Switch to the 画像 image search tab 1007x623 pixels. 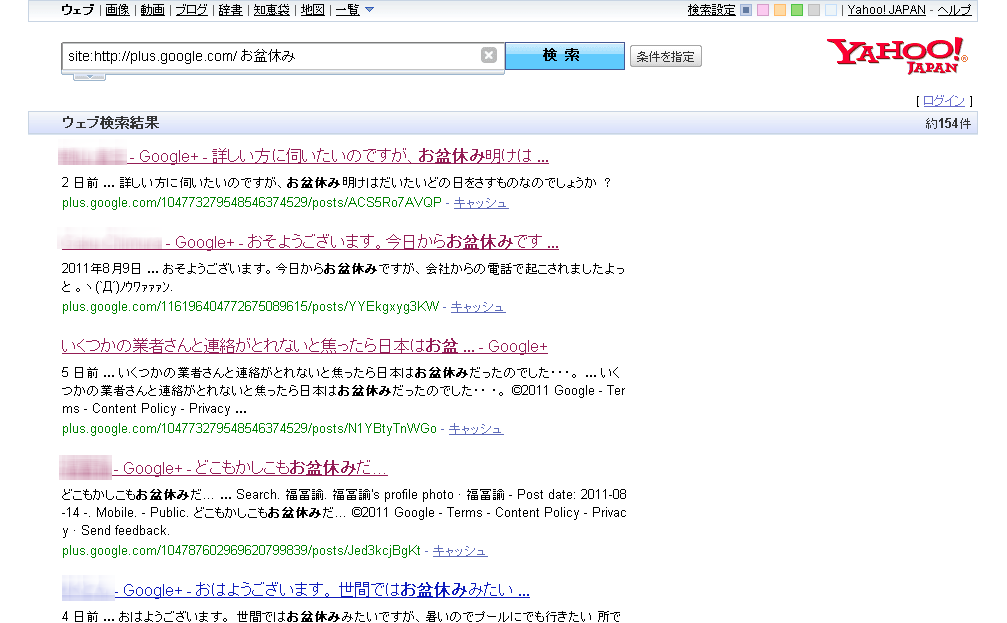point(117,10)
